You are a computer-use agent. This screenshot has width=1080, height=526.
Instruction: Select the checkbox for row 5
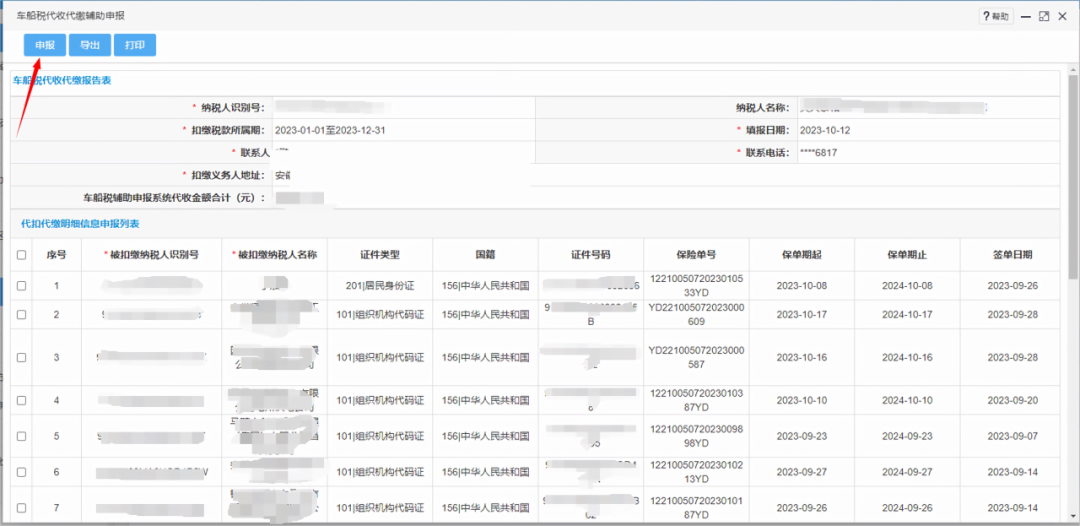[22, 436]
